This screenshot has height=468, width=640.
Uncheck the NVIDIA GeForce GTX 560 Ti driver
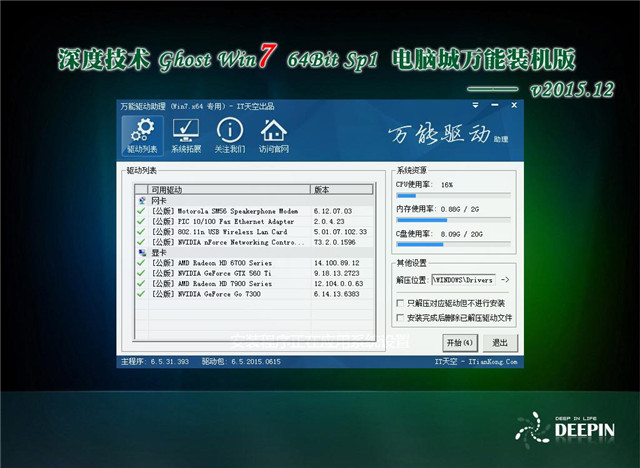coord(141,273)
